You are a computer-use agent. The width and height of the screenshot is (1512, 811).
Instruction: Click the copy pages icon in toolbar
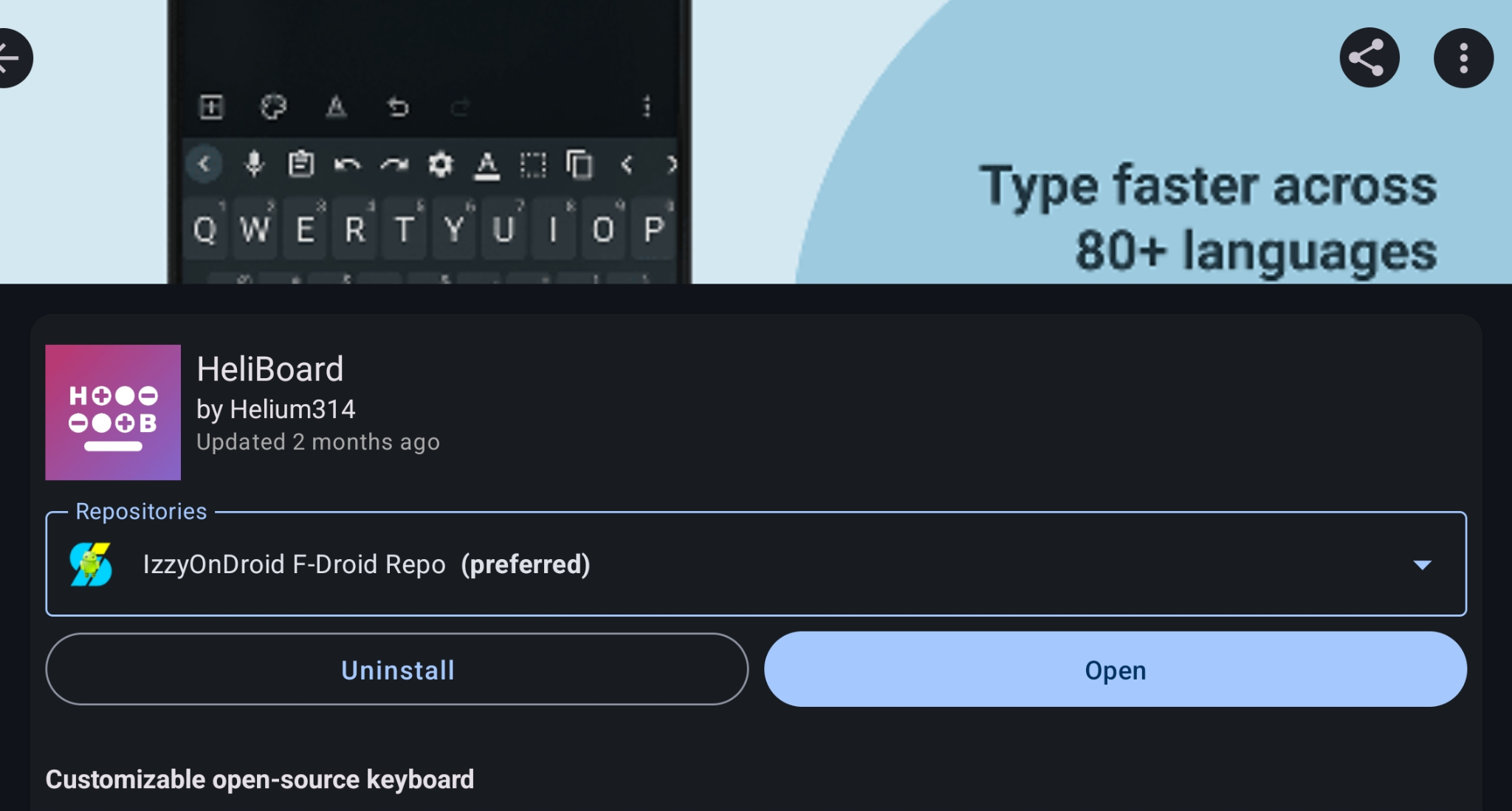[581, 164]
